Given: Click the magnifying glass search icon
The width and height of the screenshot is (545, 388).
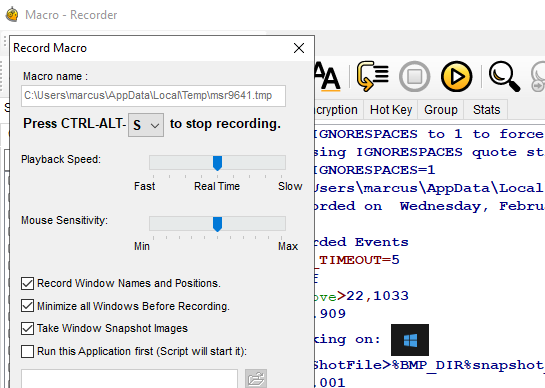Looking at the screenshot, I should point(504,76).
